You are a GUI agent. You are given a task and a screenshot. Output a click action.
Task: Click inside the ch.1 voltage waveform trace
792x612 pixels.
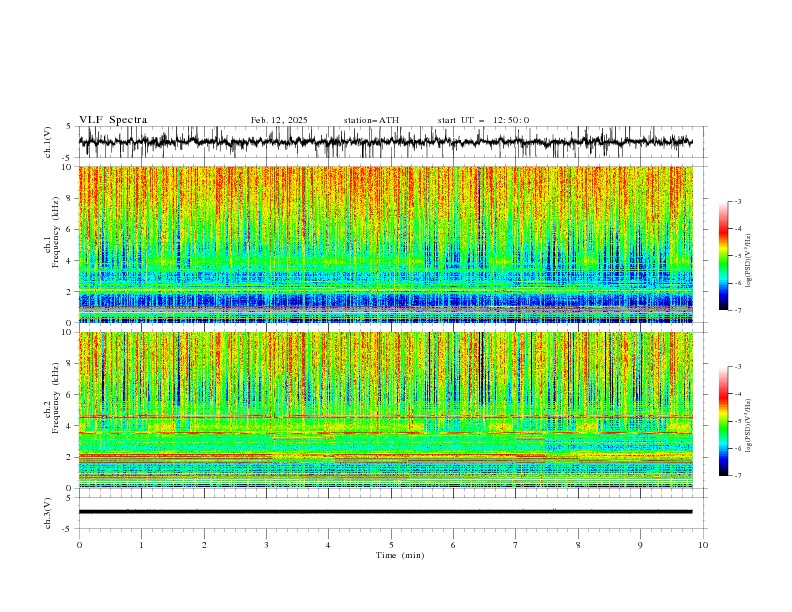point(386,142)
